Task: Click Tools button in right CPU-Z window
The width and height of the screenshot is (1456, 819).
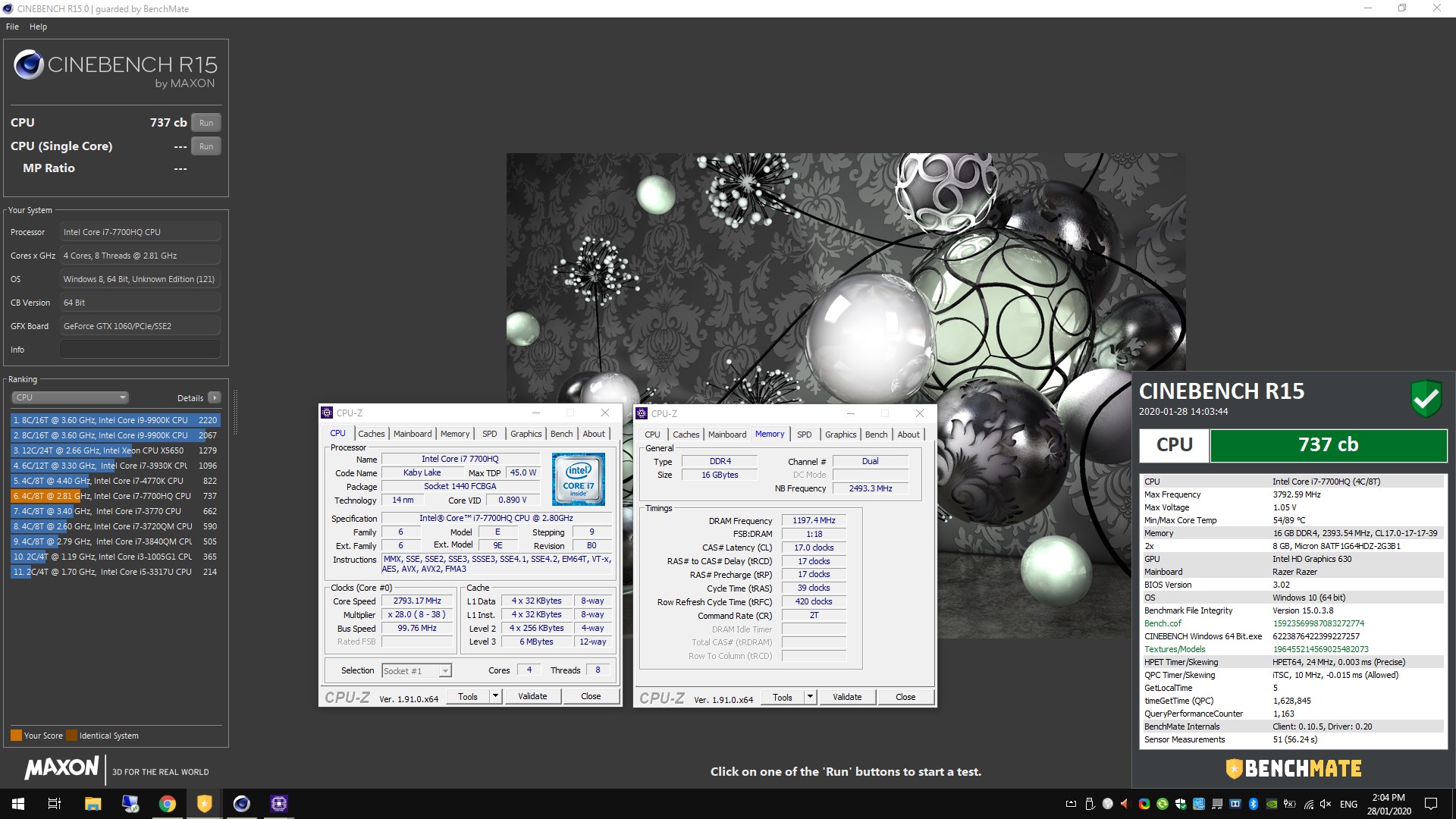Action: pyautogui.click(x=783, y=698)
